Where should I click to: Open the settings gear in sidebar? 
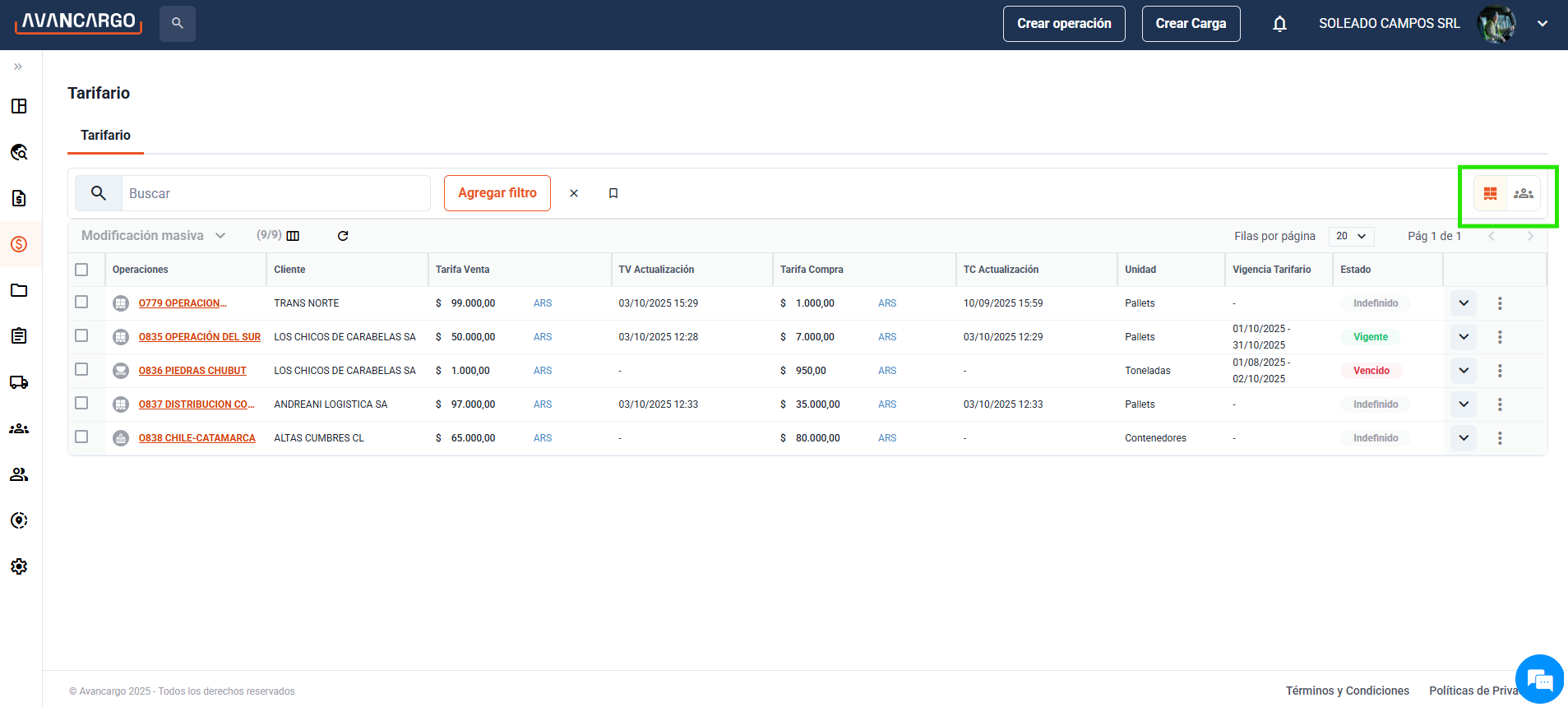(19, 566)
